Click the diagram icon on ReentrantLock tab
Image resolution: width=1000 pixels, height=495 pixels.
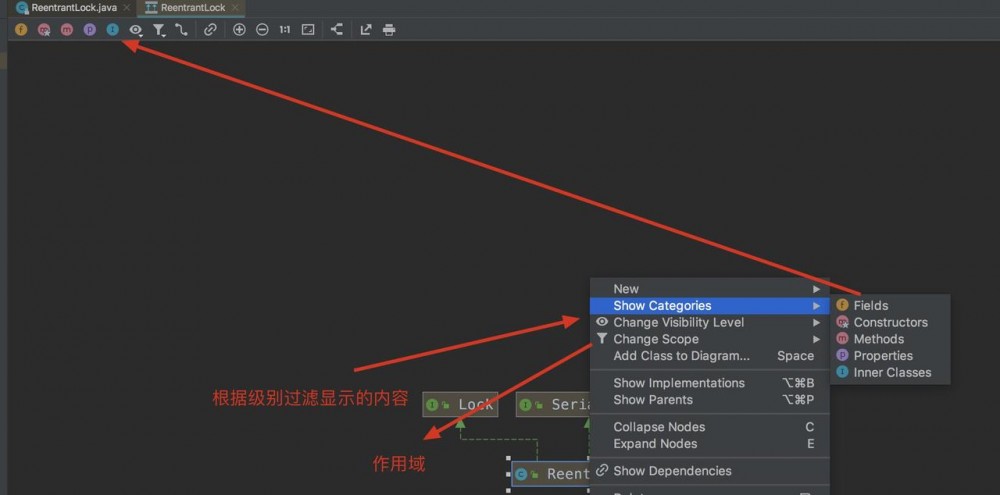click(151, 8)
